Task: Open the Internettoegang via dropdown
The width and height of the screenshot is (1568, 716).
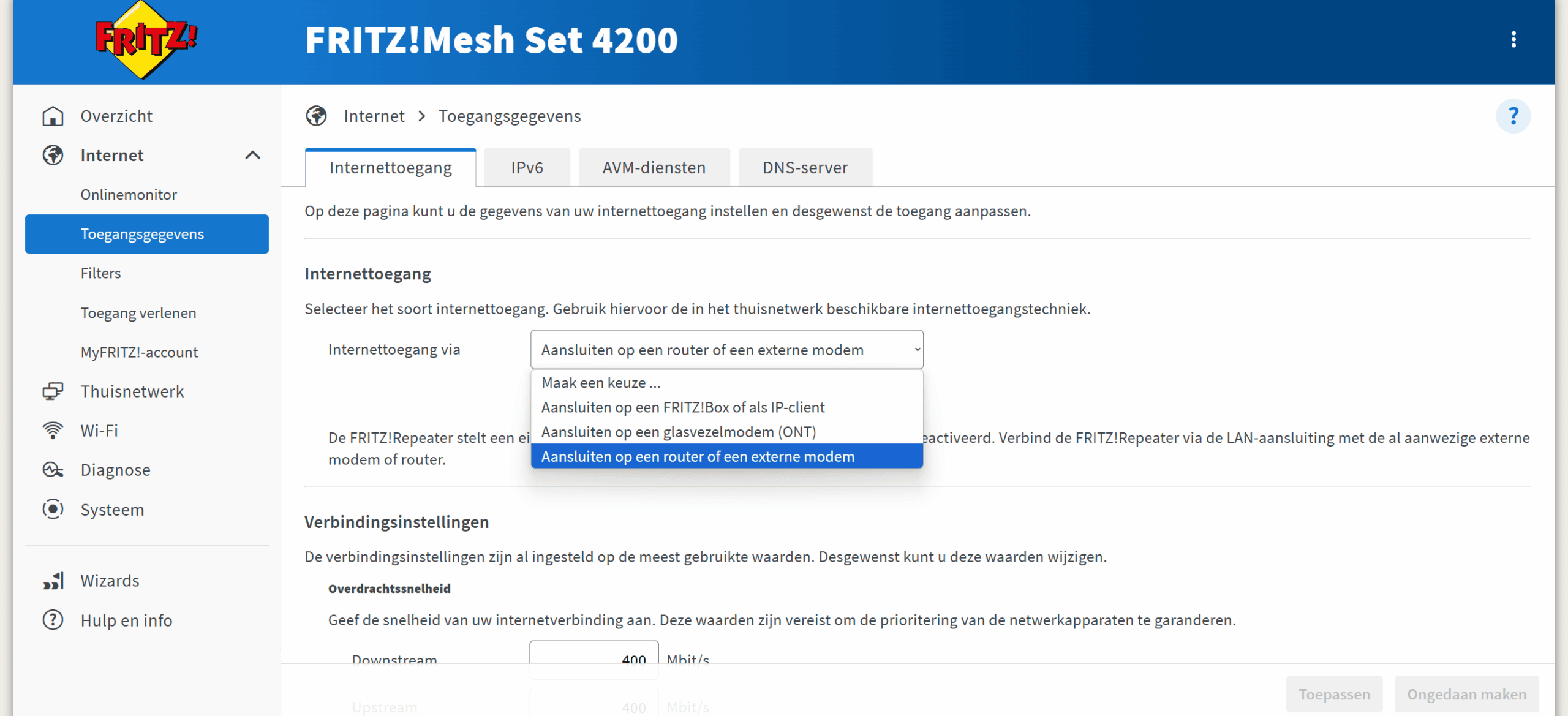Action: [x=726, y=350]
